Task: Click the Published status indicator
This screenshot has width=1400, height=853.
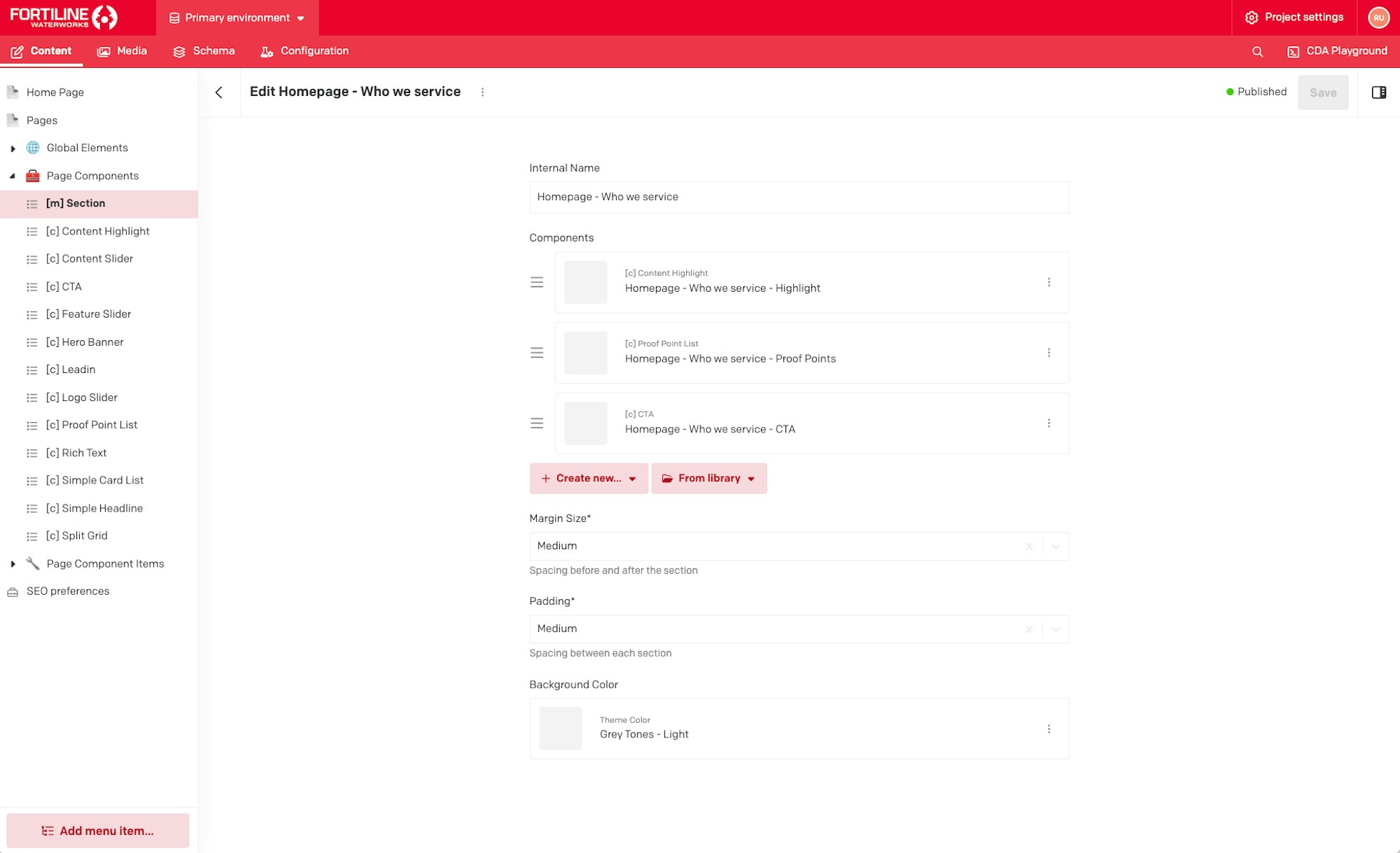Action: click(x=1256, y=92)
